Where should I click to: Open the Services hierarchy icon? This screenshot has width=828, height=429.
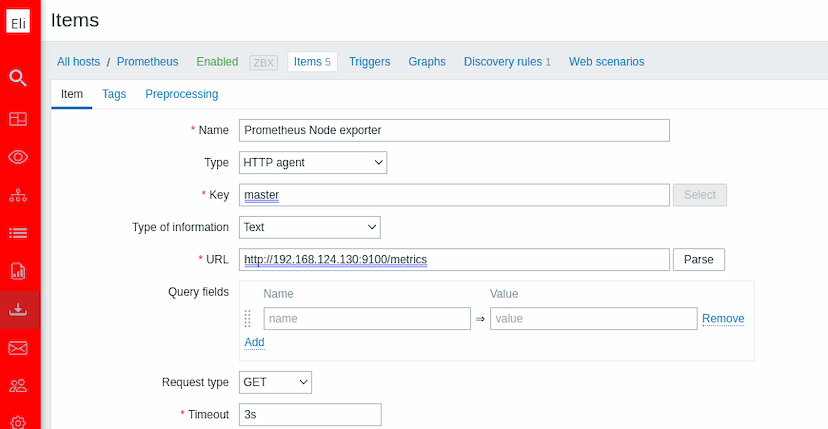pyautogui.click(x=18, y=195)
